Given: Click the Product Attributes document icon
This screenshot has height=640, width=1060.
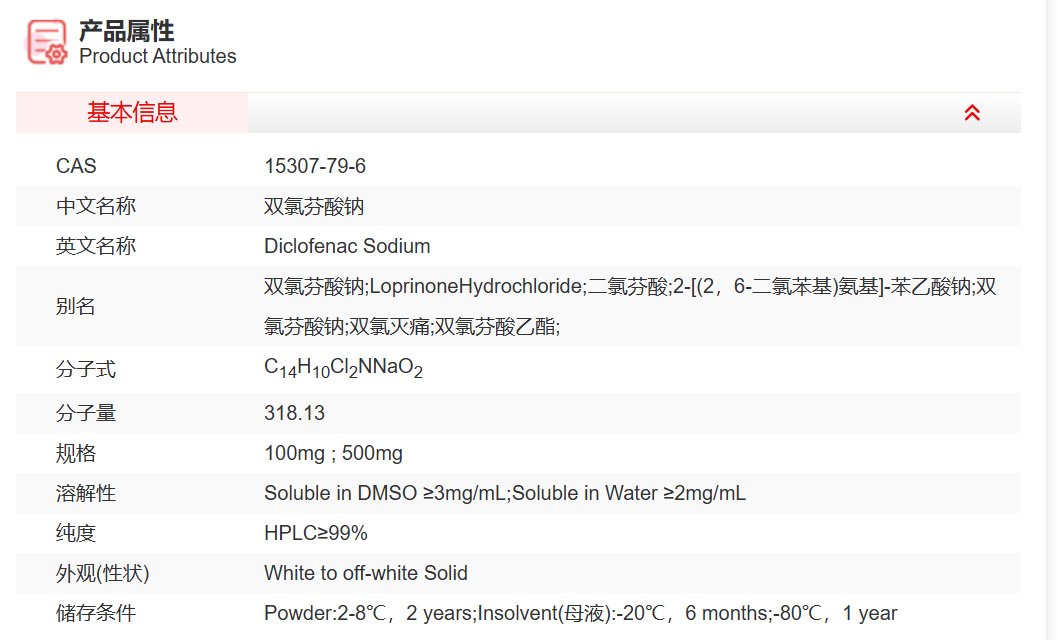Looking at the screenshot, I should 47,43.
